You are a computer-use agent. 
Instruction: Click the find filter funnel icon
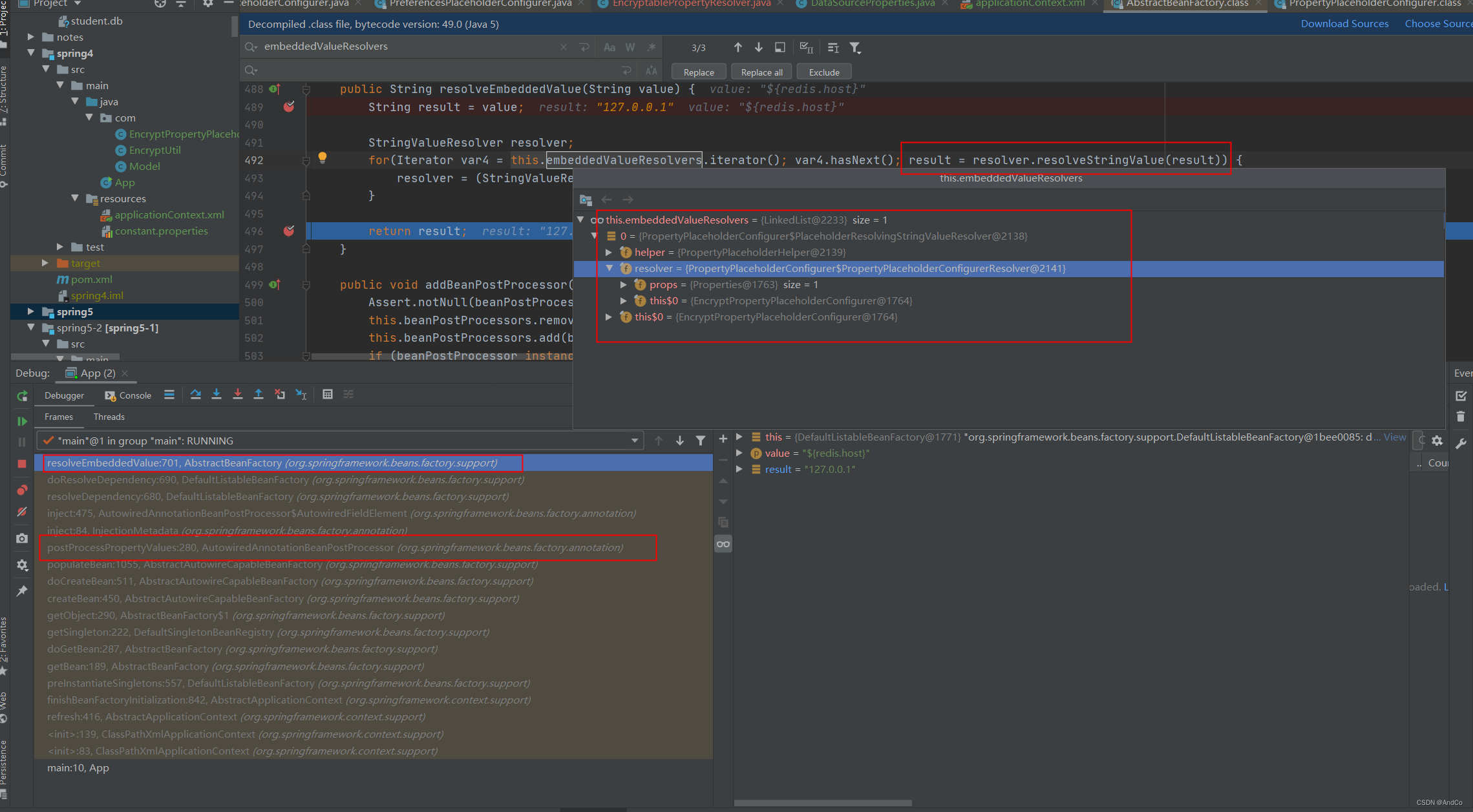(855, 48)
